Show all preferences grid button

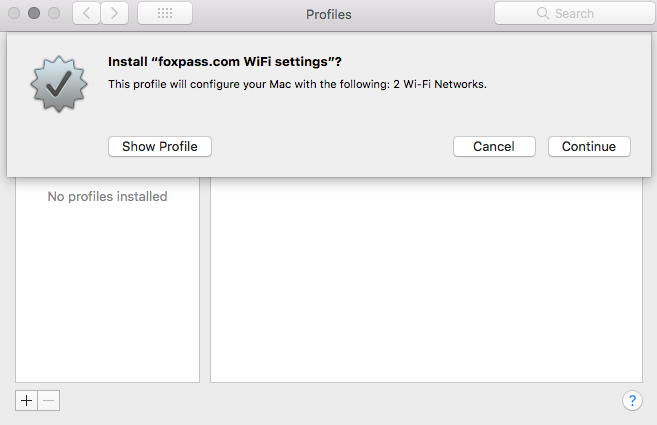pos(165,13)
